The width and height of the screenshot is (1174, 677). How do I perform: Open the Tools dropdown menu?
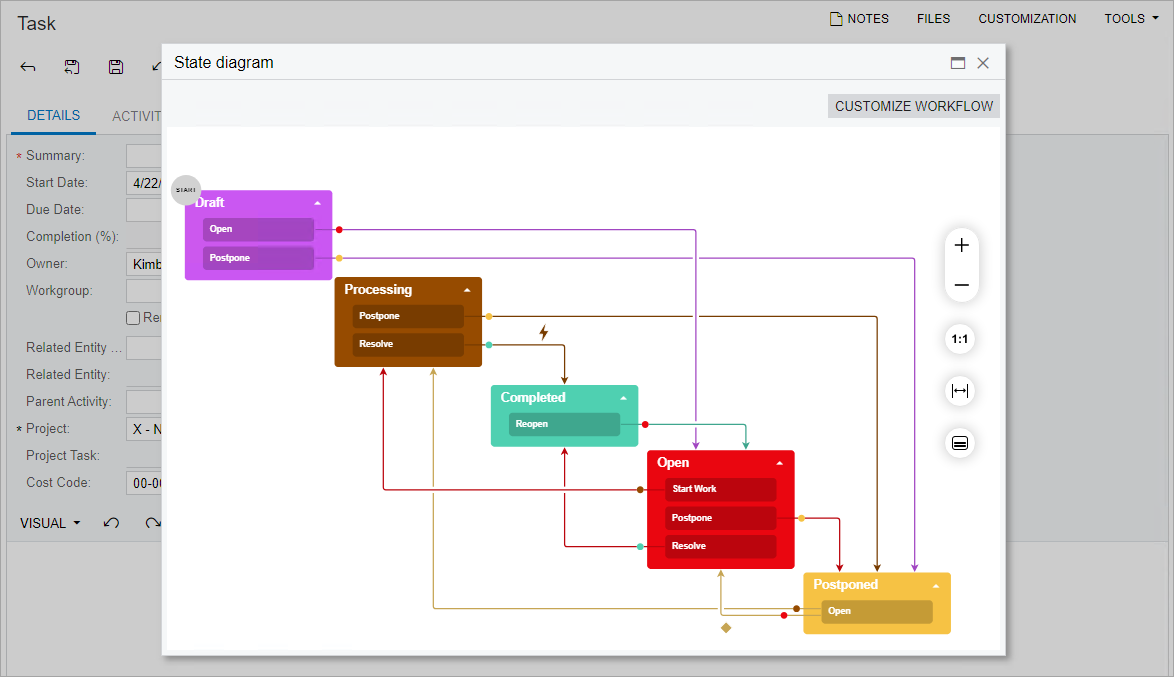coord(1131,18)
